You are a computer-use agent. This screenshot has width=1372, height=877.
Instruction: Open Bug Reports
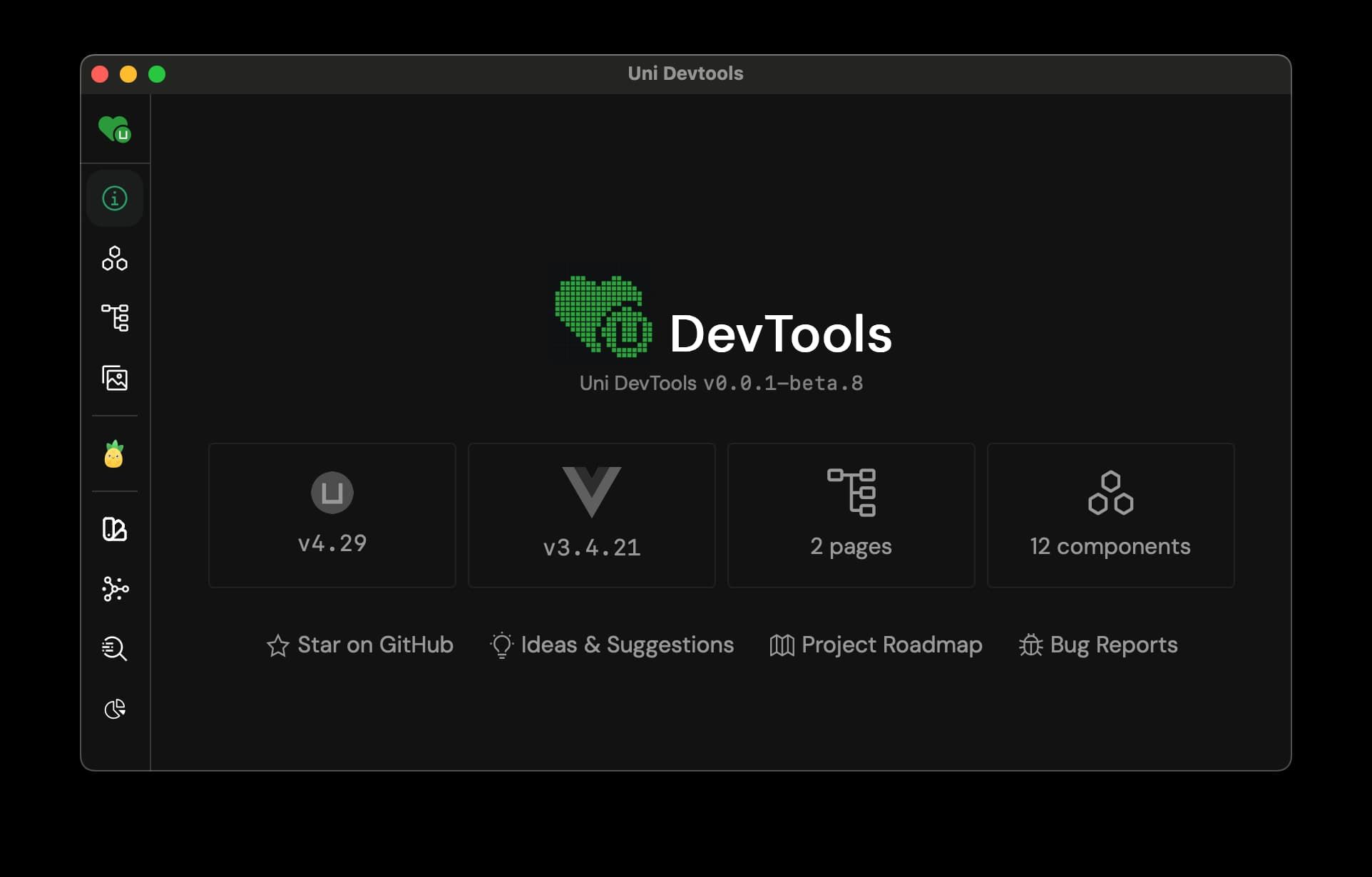point(1112,645)
